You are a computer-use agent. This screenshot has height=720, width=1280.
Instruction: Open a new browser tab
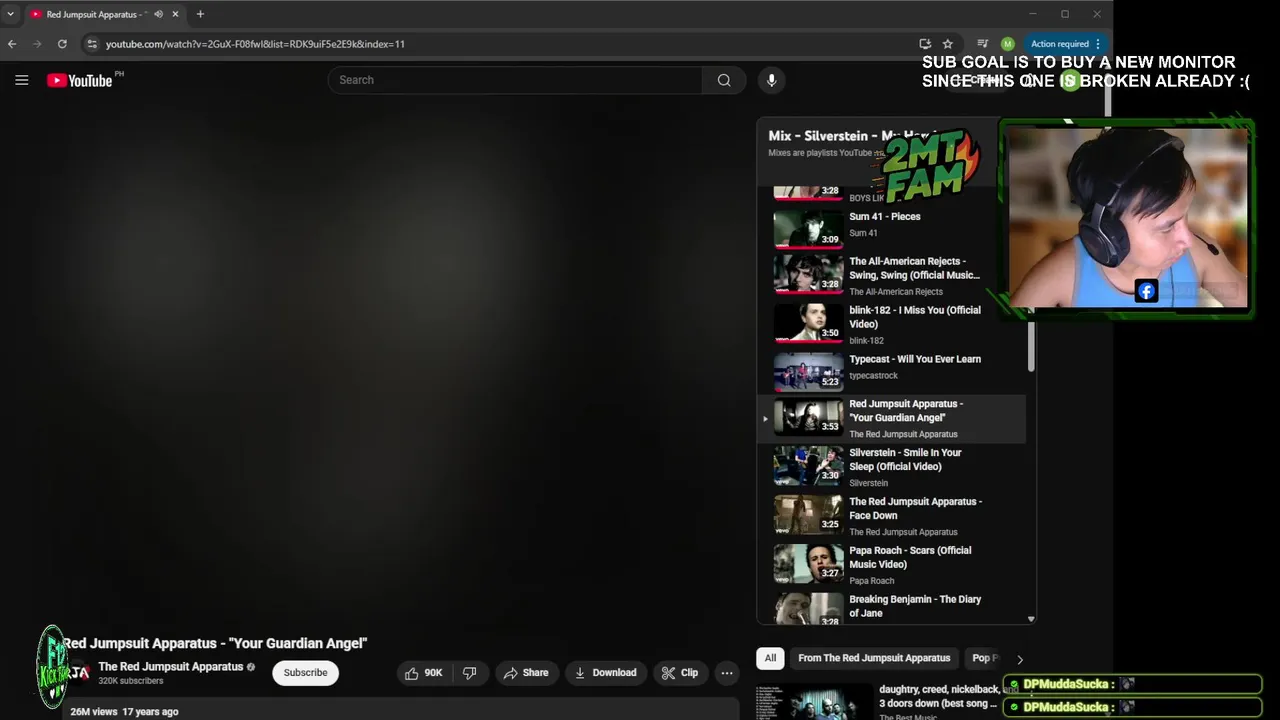pos(200,14)
